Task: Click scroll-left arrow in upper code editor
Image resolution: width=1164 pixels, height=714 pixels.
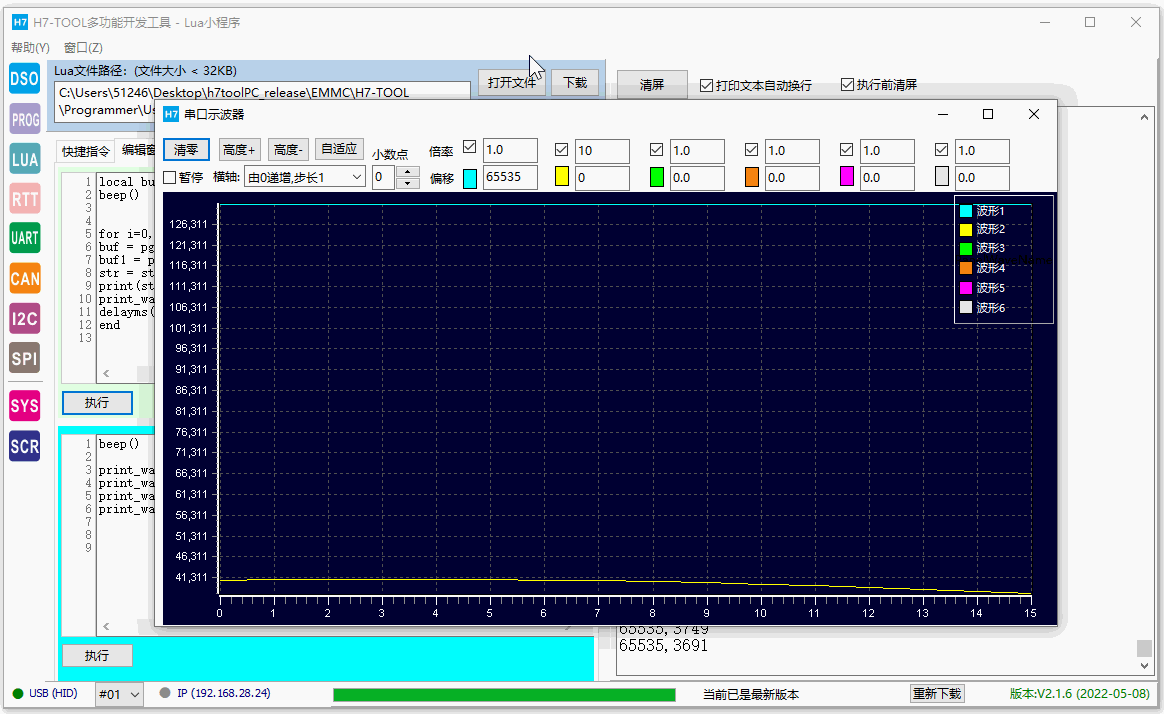Action: click(106, 373)
